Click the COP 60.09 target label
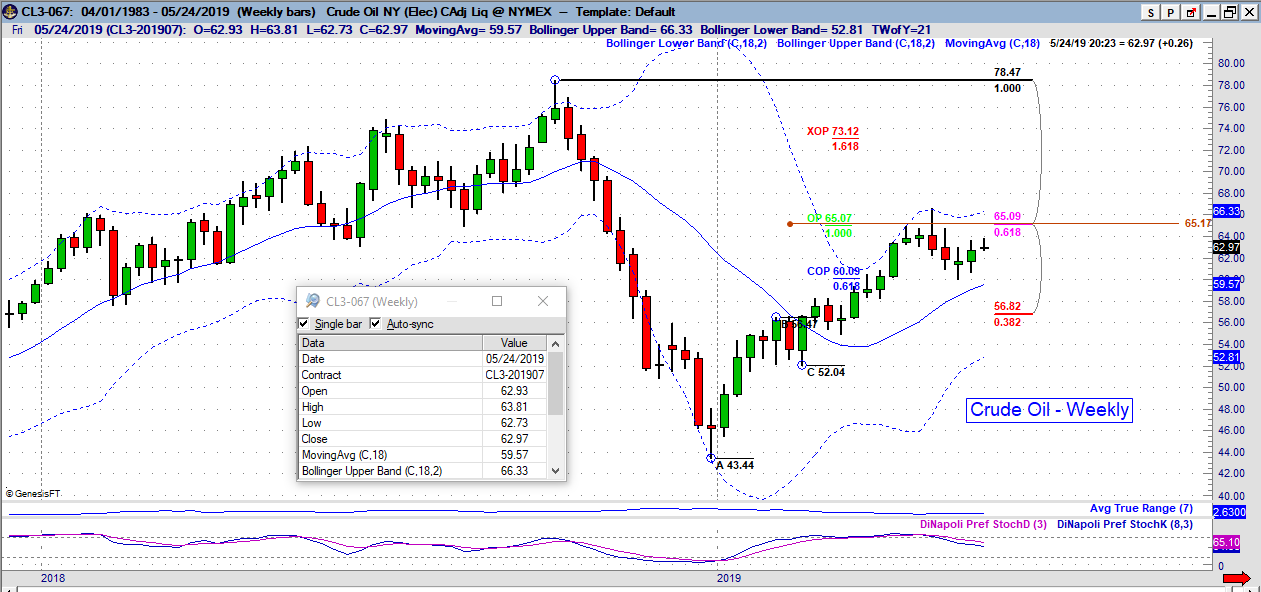Viewport: 1261px width, 592px height. 834,271
